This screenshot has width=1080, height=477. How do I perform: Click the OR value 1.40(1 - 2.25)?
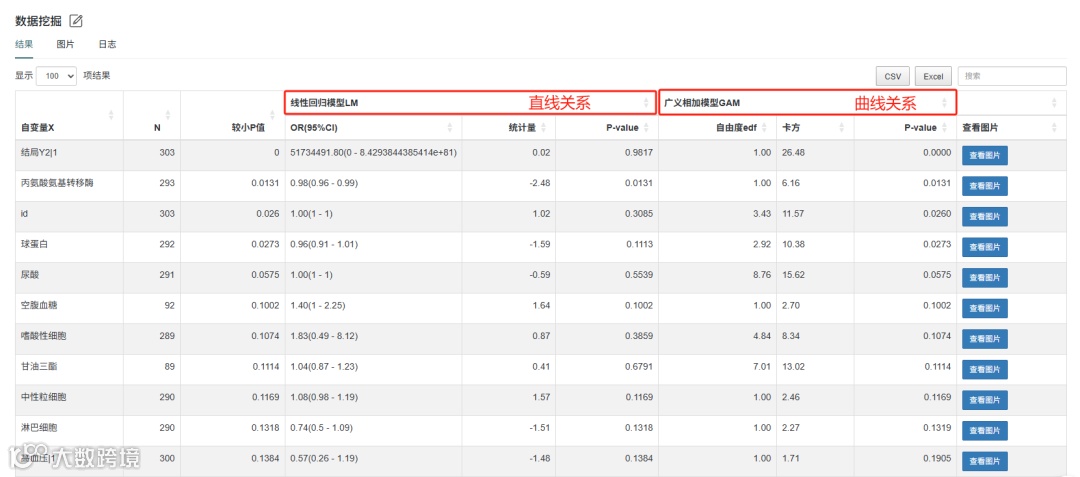coord(320,306)
